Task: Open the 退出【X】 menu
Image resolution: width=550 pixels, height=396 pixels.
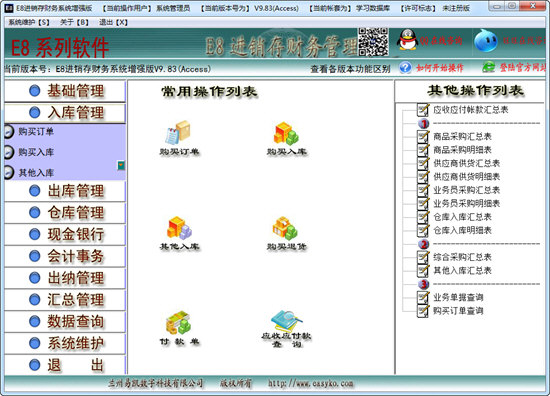Action: 113,22
